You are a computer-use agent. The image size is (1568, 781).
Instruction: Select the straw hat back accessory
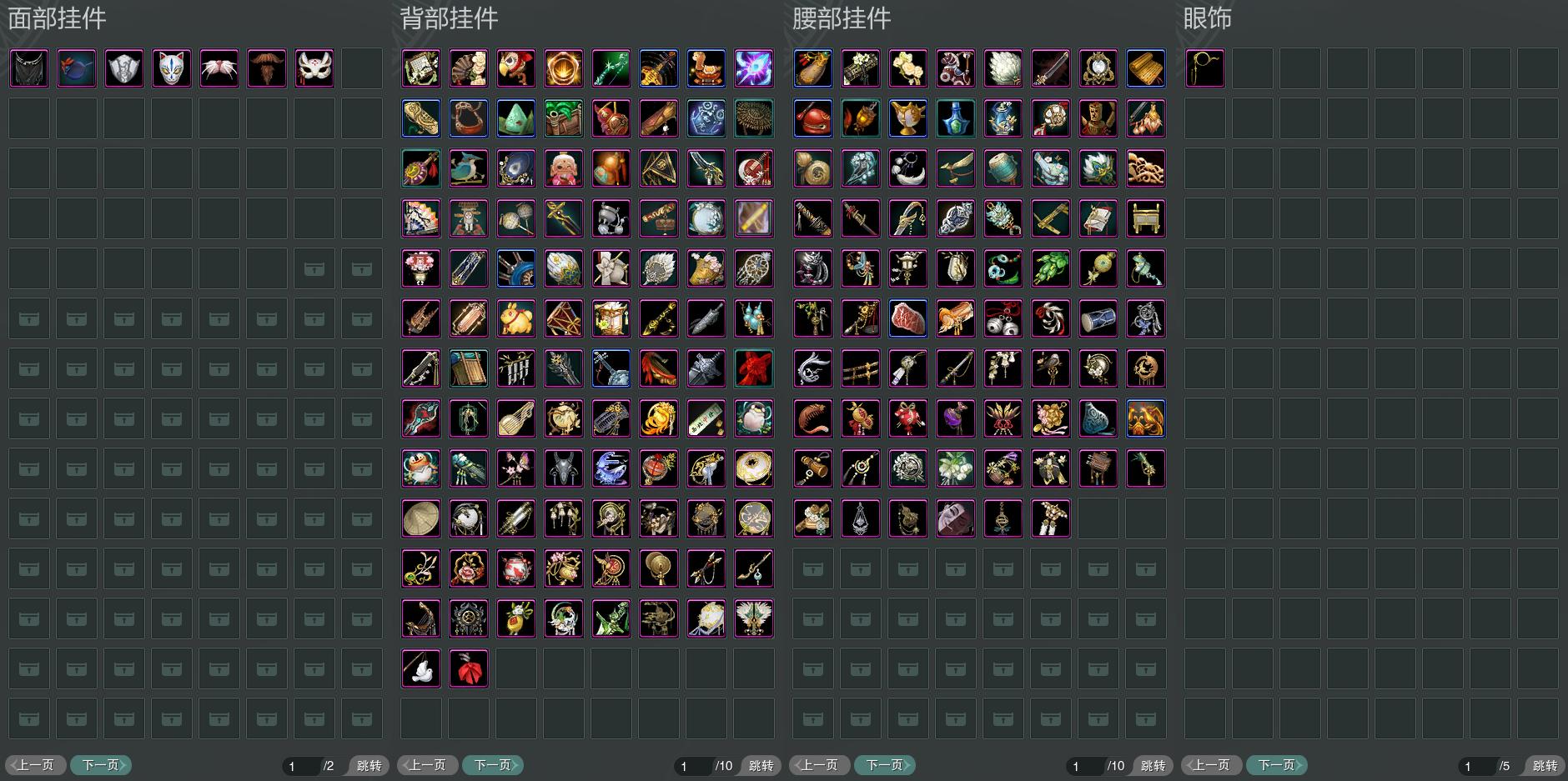tap(421, 518)
